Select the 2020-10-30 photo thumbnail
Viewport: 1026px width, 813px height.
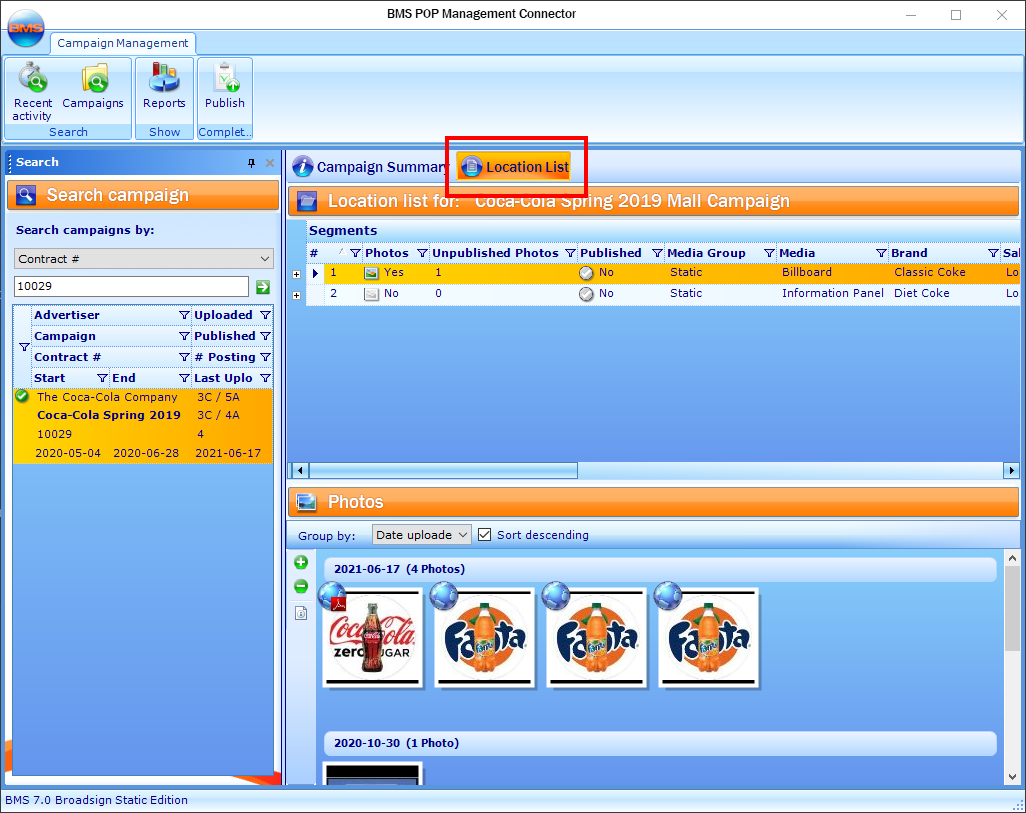pyautogui.click(x=372, y=773)
